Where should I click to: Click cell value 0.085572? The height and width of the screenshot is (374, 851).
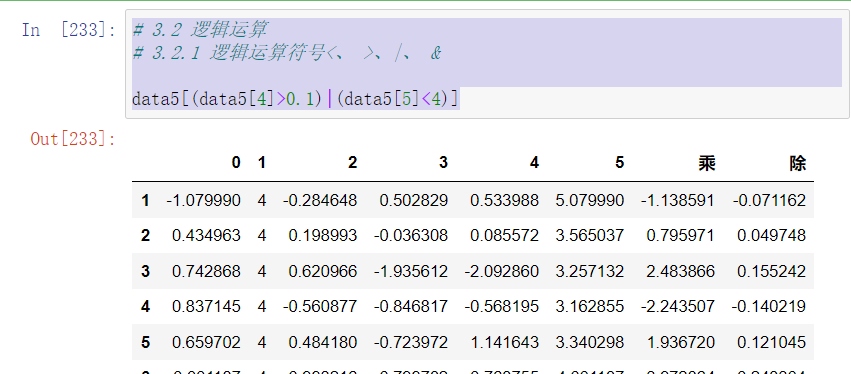coord(505,236)
